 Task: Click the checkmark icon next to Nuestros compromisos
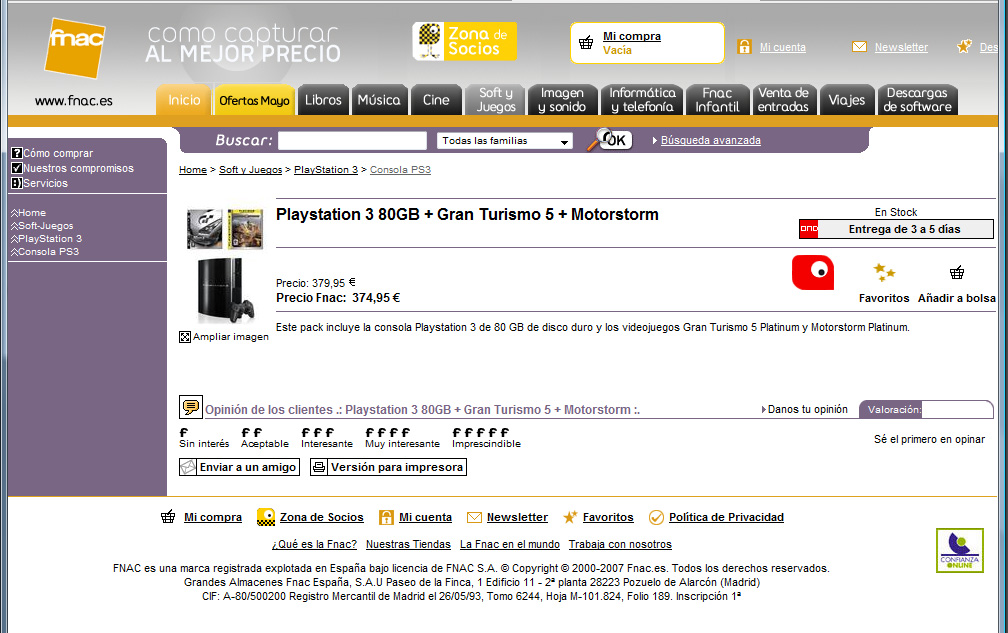17,168
